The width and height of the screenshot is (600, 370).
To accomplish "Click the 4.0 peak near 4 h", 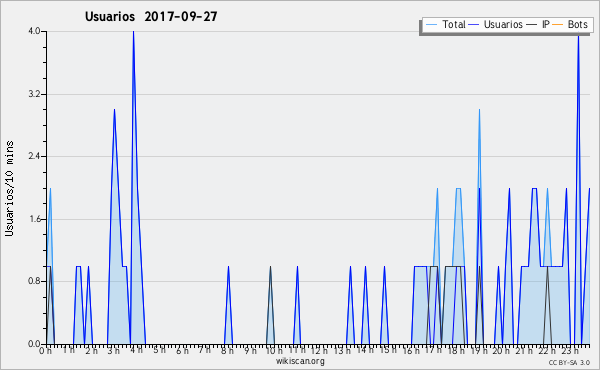I will click(x=133, y=32).
